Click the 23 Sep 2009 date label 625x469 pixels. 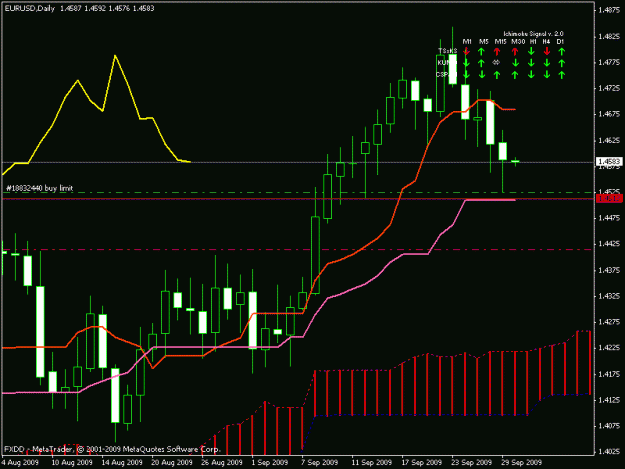472,462
